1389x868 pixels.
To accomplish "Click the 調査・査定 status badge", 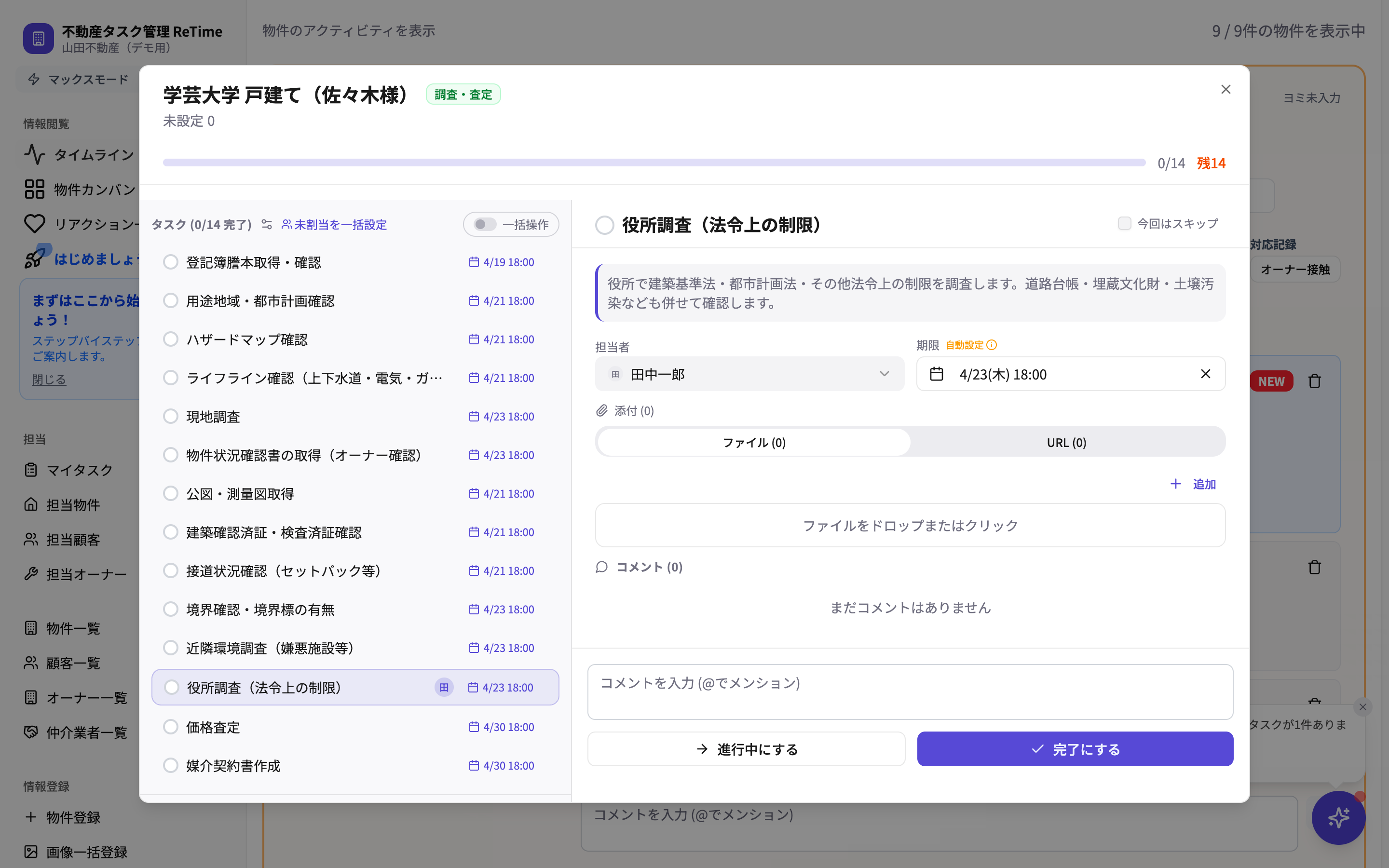I will (x=463, y=94).
